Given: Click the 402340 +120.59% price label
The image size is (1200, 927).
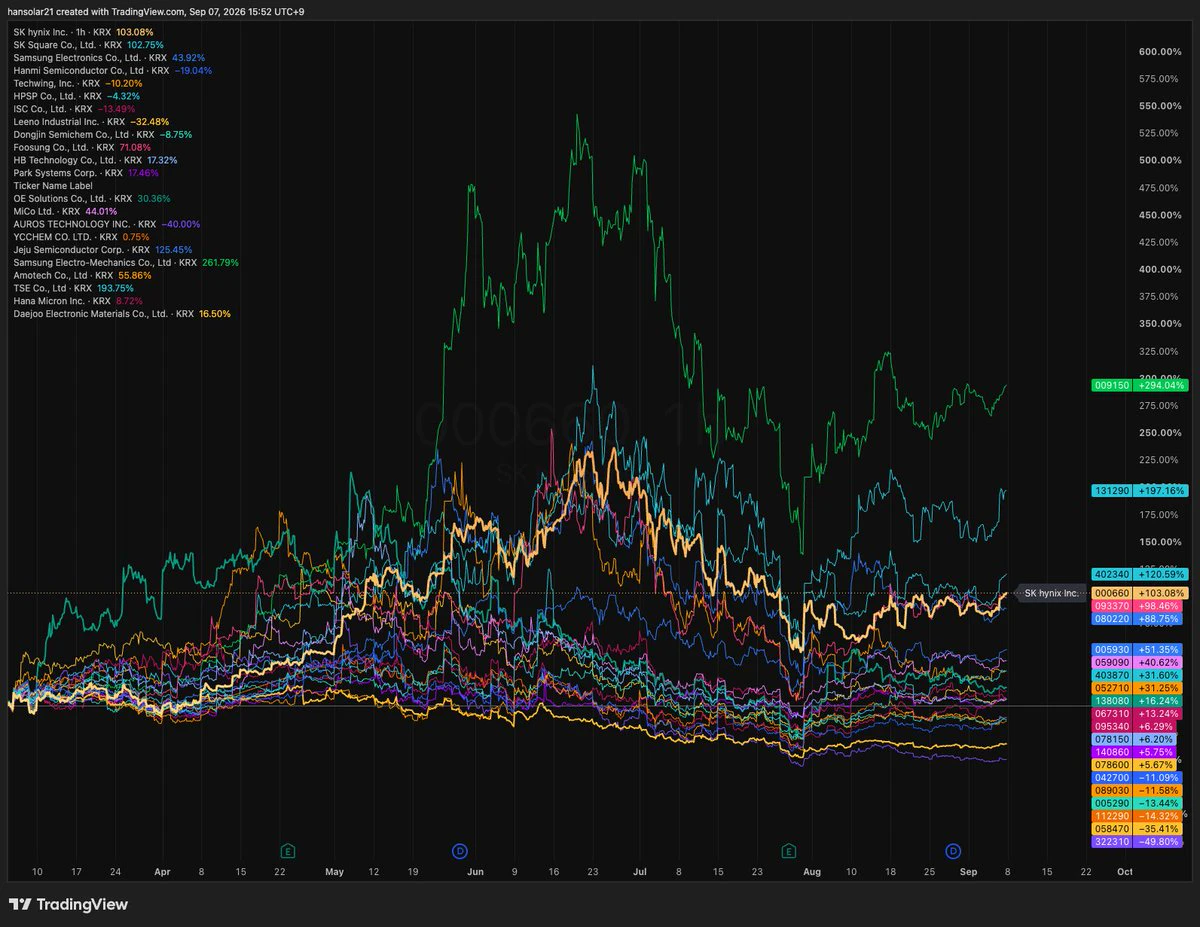Looking at the screenshot, I should (x=1139, y=574).
